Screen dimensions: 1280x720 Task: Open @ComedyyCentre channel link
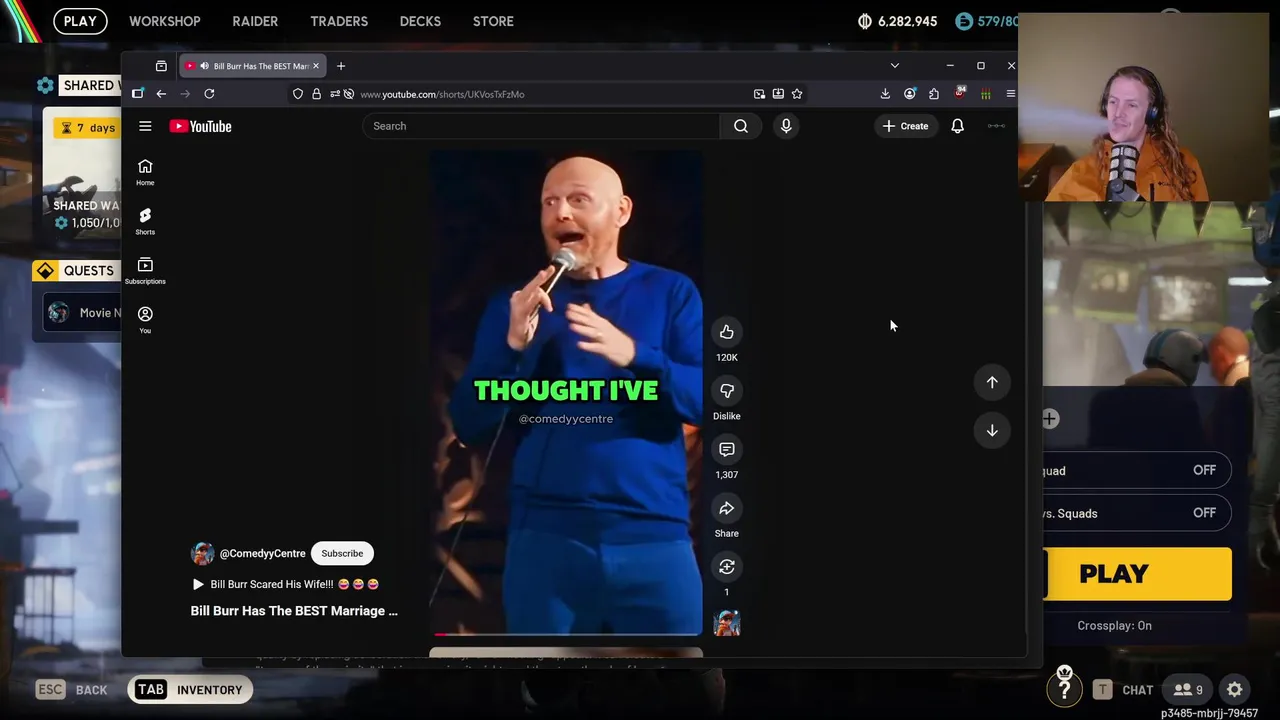(x=262, y=553)
